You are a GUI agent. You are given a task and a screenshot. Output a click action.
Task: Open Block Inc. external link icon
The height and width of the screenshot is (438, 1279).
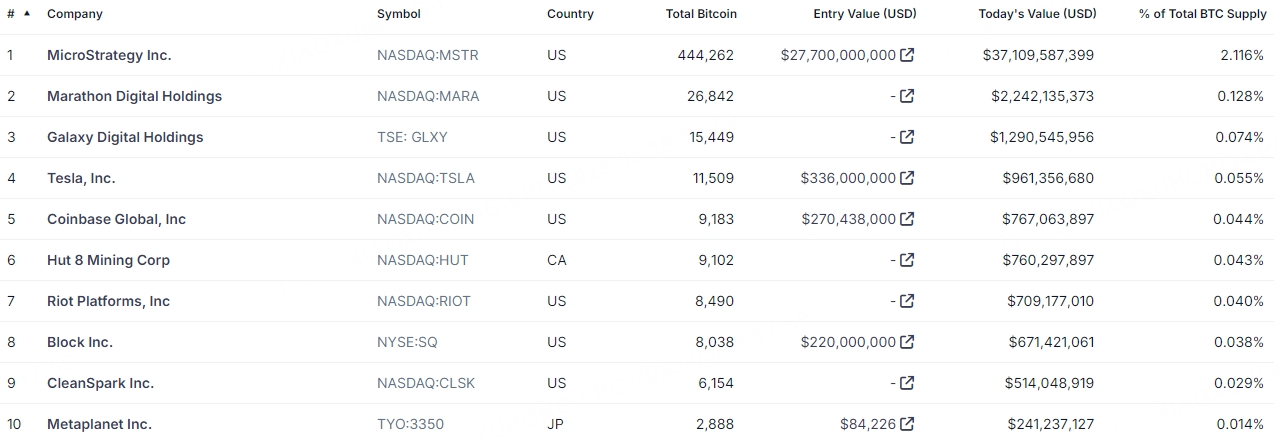click(x=907, y=342)
